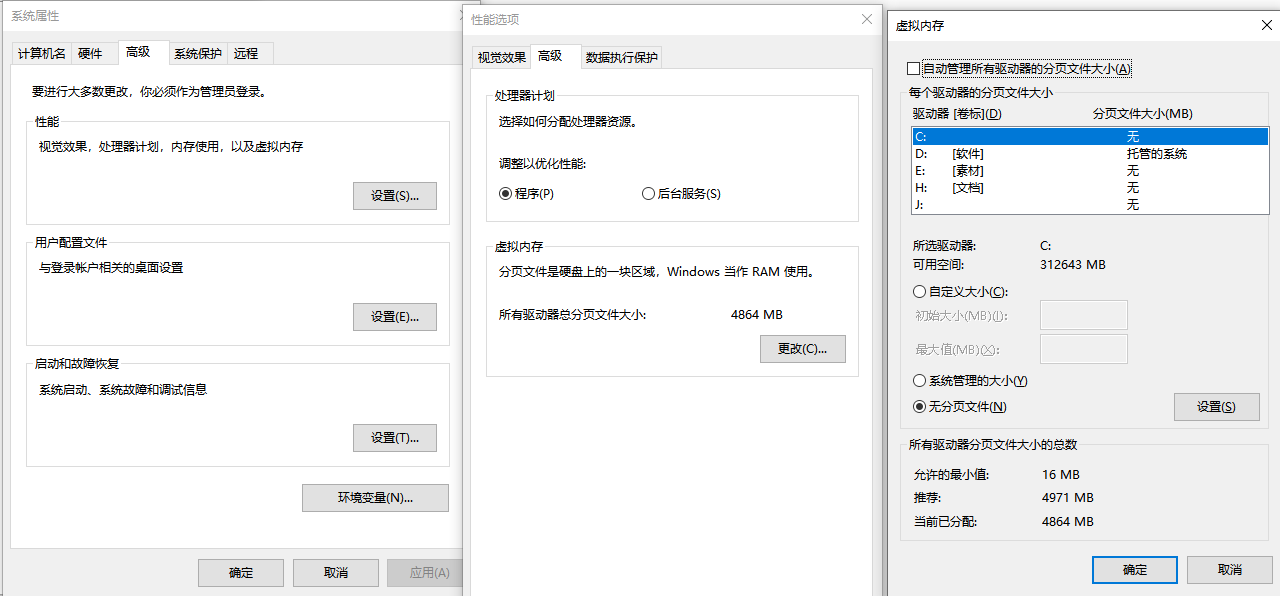
Task: Click the 16 MB minimum allowed value
Action: point(1061,475)
